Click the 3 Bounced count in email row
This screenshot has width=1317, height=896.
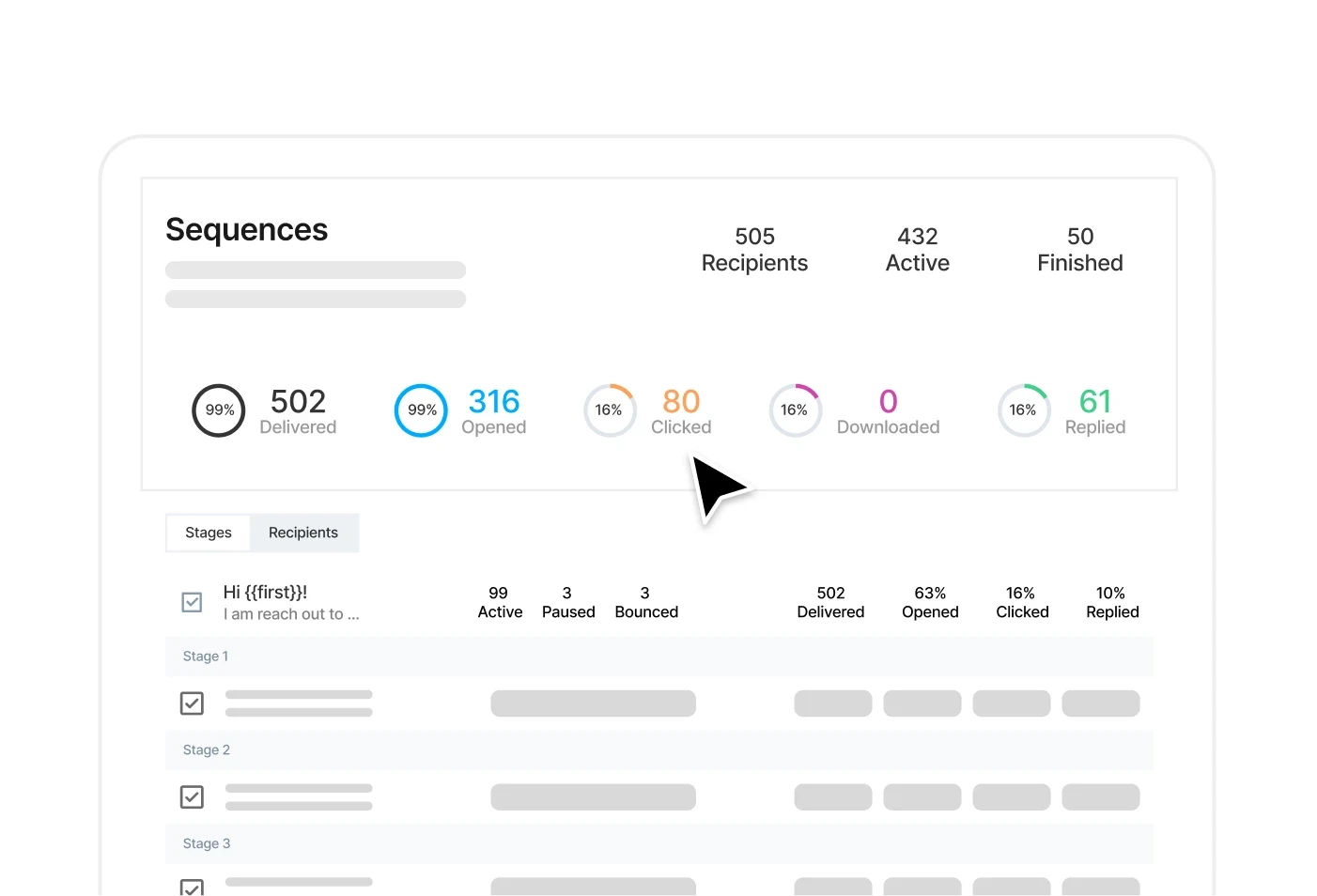coord(646,602)
